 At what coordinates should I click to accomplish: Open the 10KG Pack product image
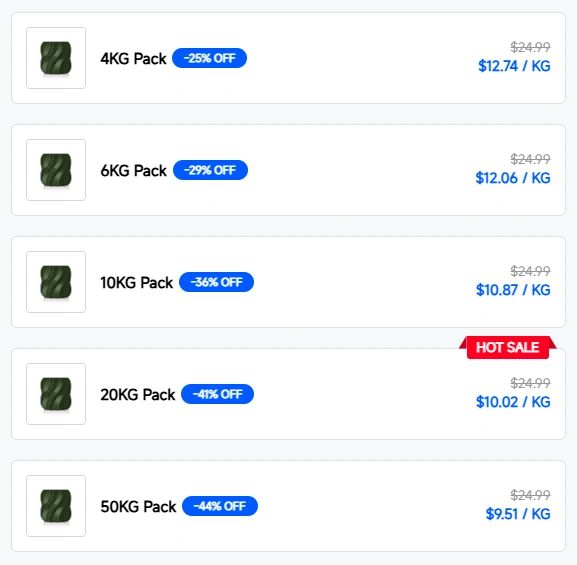tap(56, 282)
